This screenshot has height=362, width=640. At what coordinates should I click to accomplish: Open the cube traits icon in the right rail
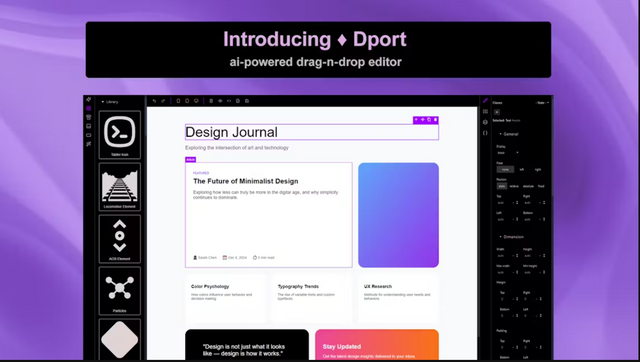[x=485, y=122]
